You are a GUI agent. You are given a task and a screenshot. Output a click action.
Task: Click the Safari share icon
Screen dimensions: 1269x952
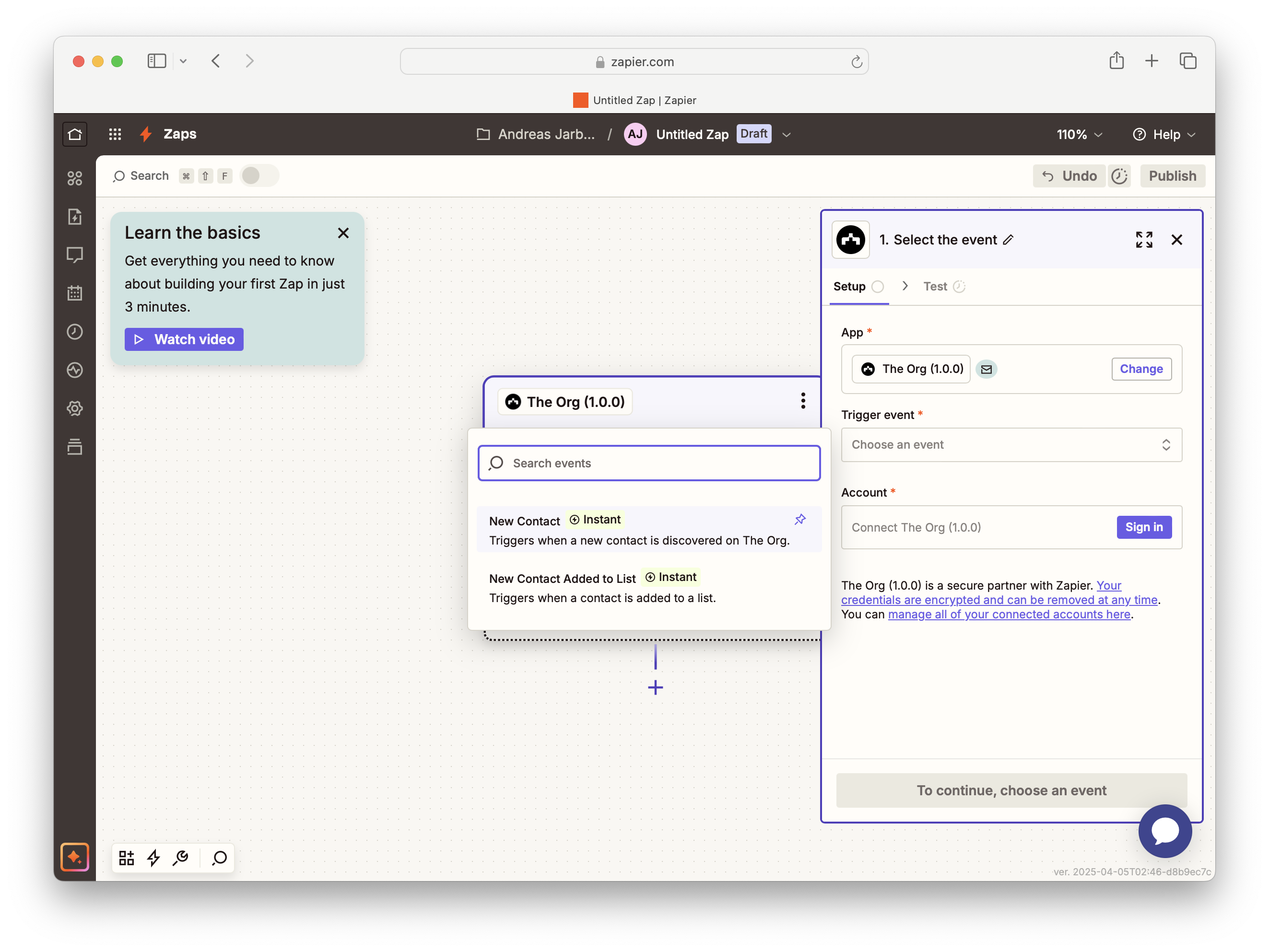click(1116, 61)
